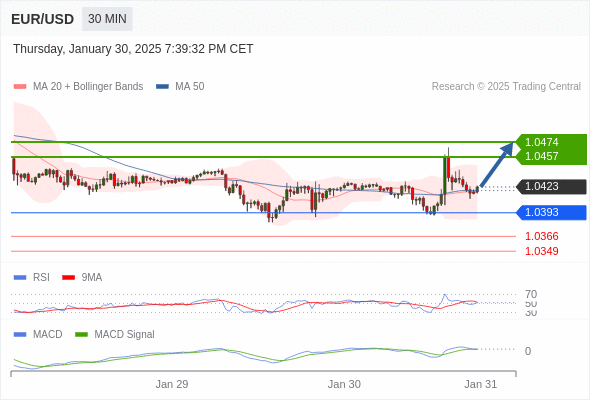The width and height of the screenshot is (590, 400).
Task: Click the blue MA 50 legend swatch
Action: [x=162, y=87]
